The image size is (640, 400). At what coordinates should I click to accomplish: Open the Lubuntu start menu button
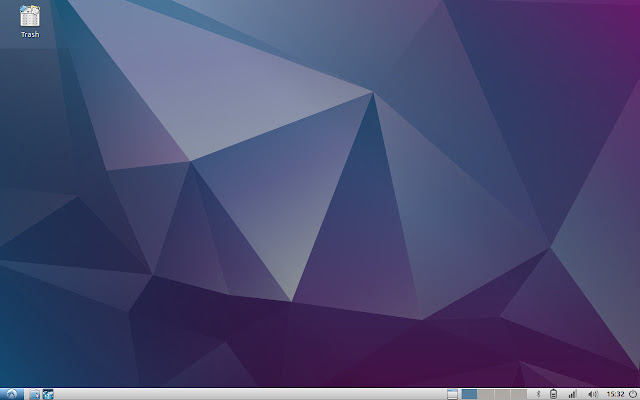point(11,394)
